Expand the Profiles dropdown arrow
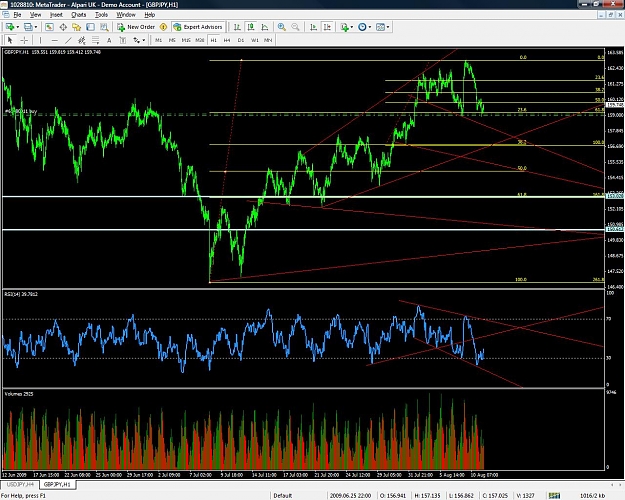Viewport: 625px width, 500px height. click(36, 27)
